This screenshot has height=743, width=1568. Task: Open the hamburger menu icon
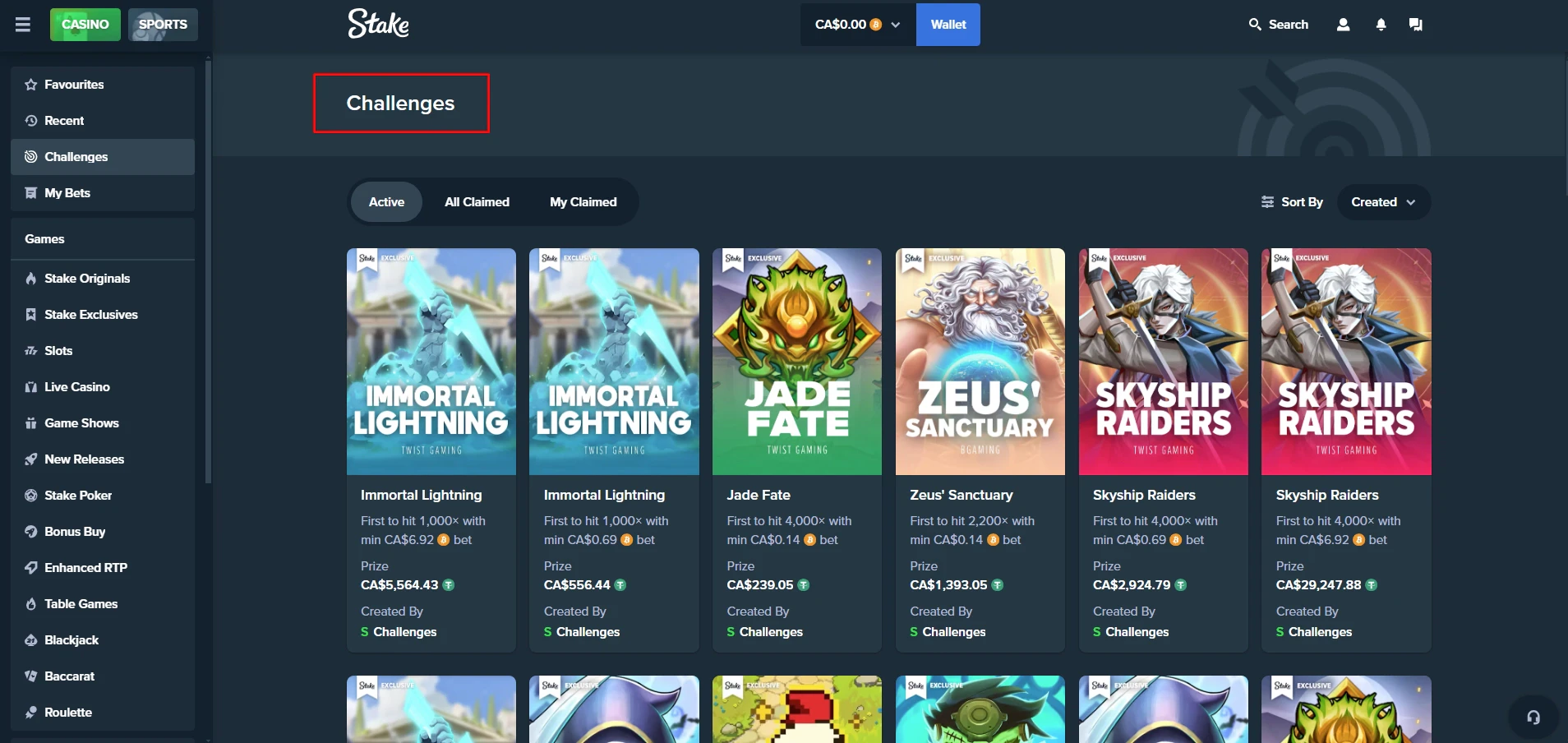click(23, 25)
